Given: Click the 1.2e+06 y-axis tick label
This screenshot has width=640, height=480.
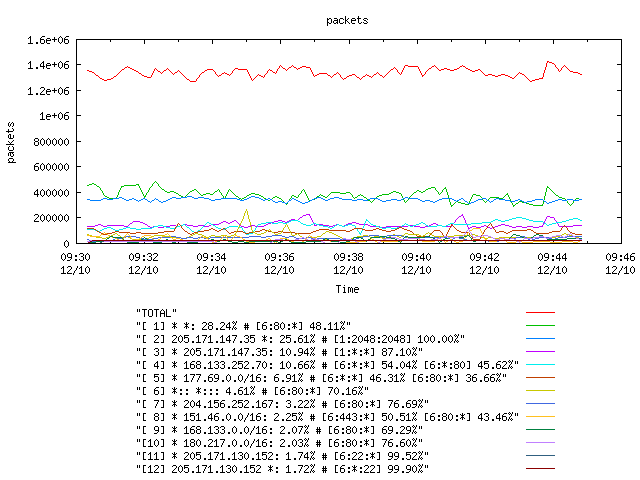Looking at the screenshot, I should [x=48, y=91].
